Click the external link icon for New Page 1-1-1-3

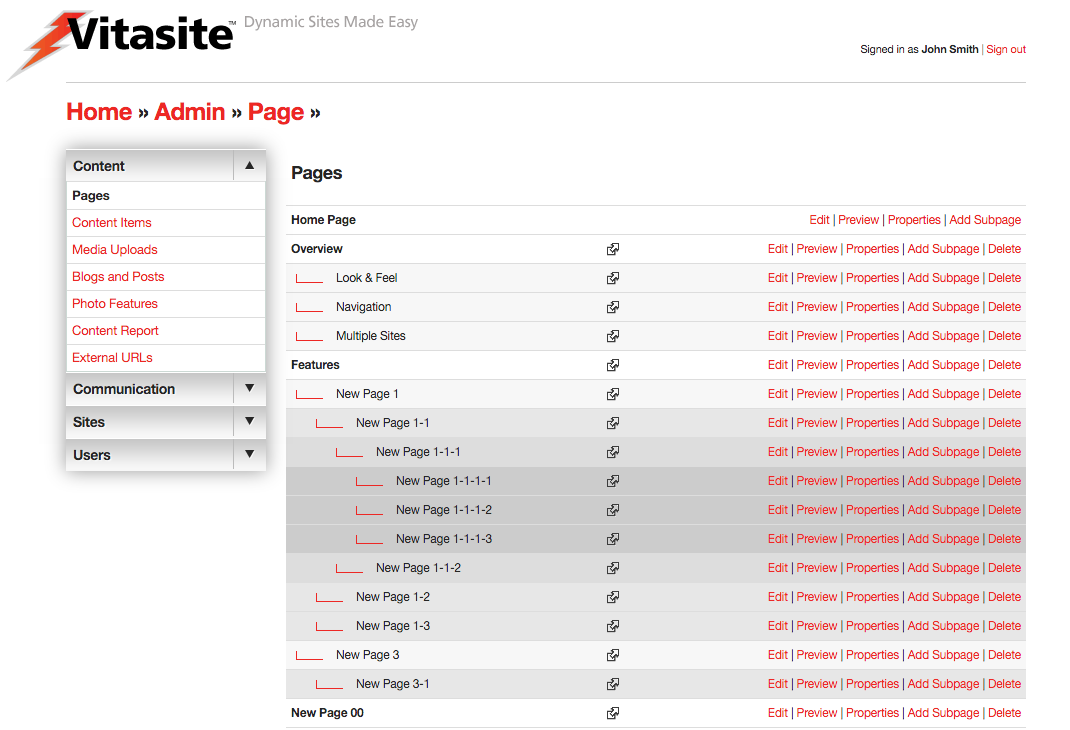click(x=613, y=539)
